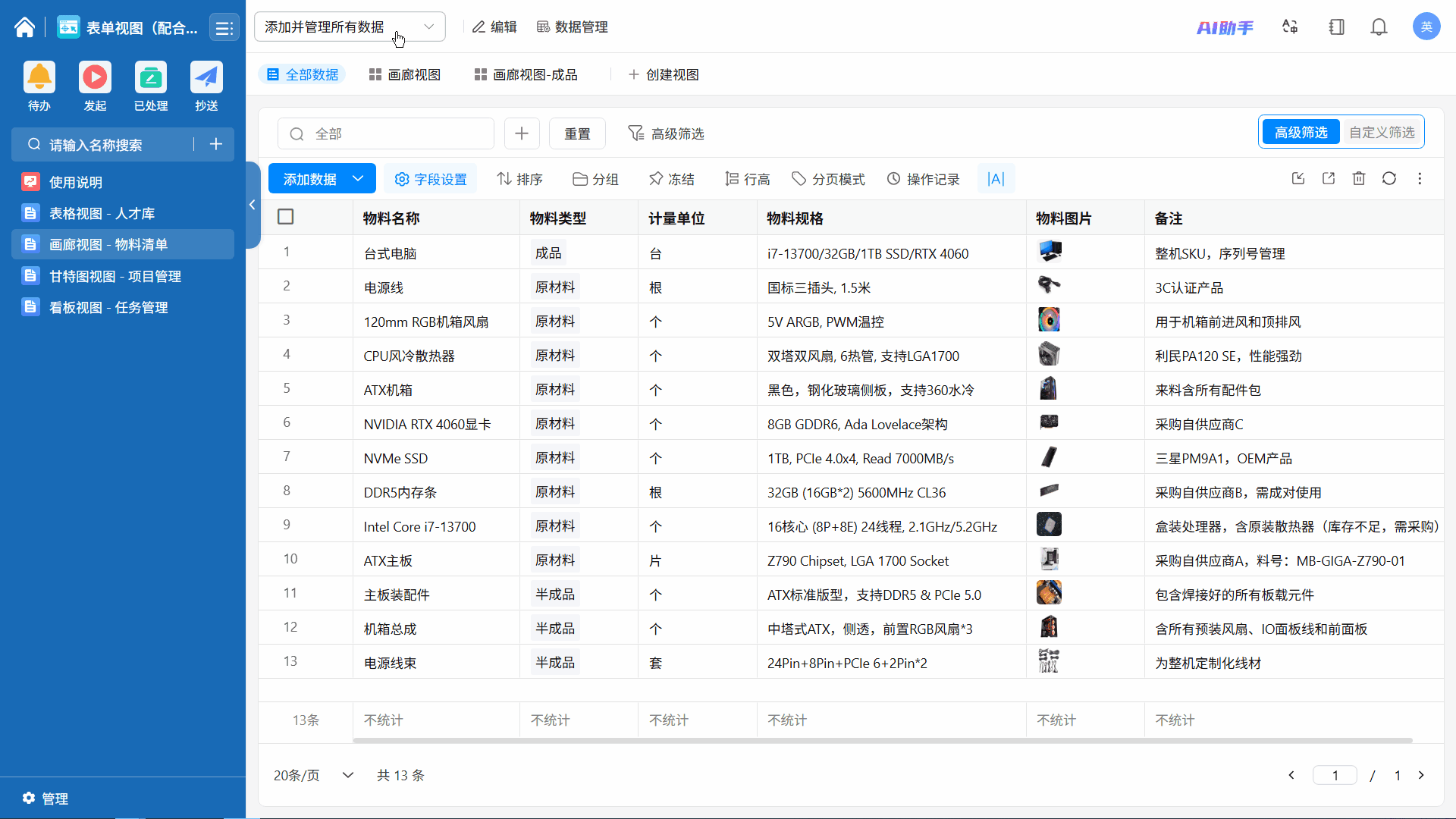Click the notification bell icon

pos(1379,27)
